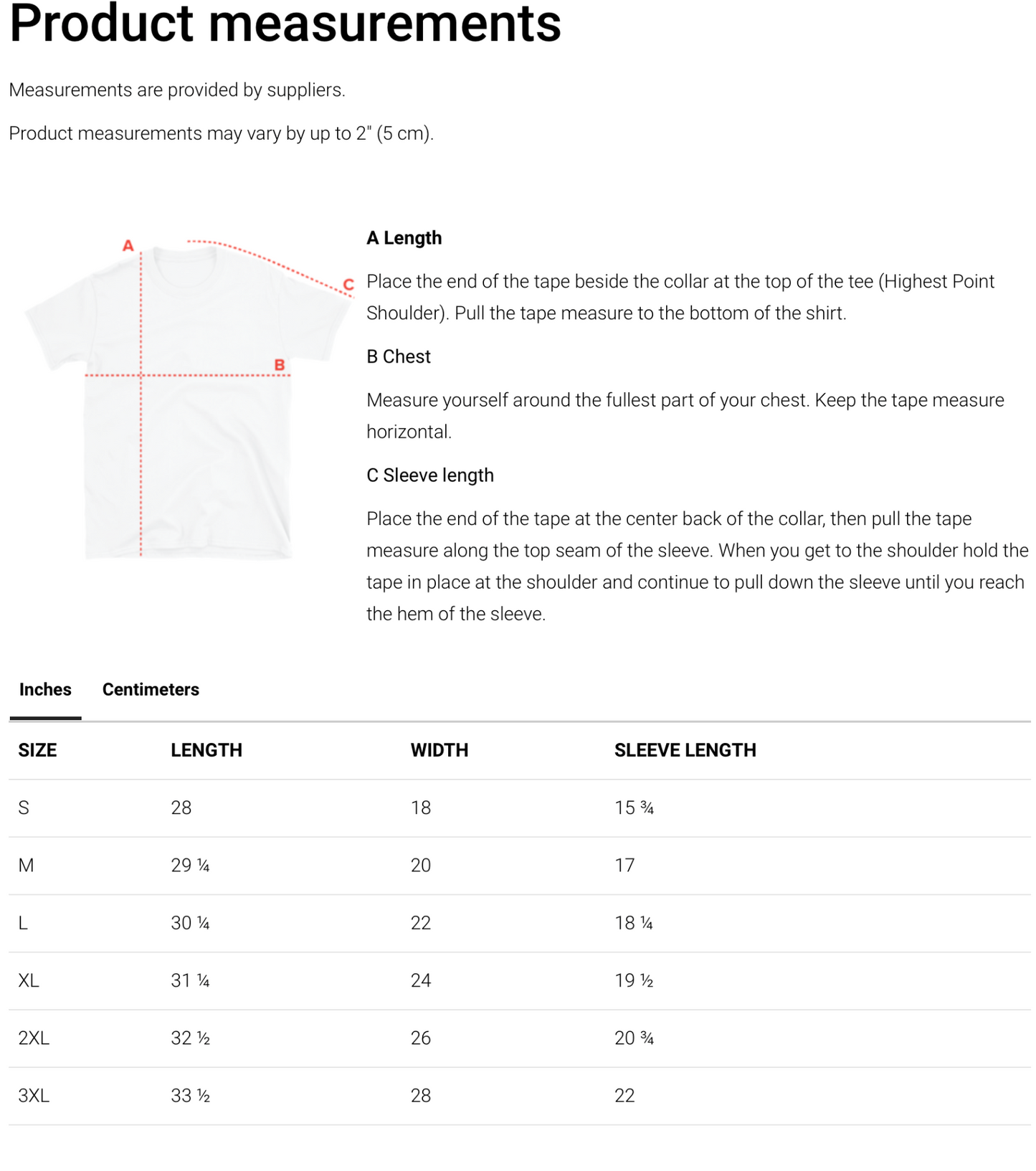Image resolution: width=1036 pixels, height=1171 pixels.
Task: Click the "A Length" heading
Action: pyautogui.click(x=404, y=238)
